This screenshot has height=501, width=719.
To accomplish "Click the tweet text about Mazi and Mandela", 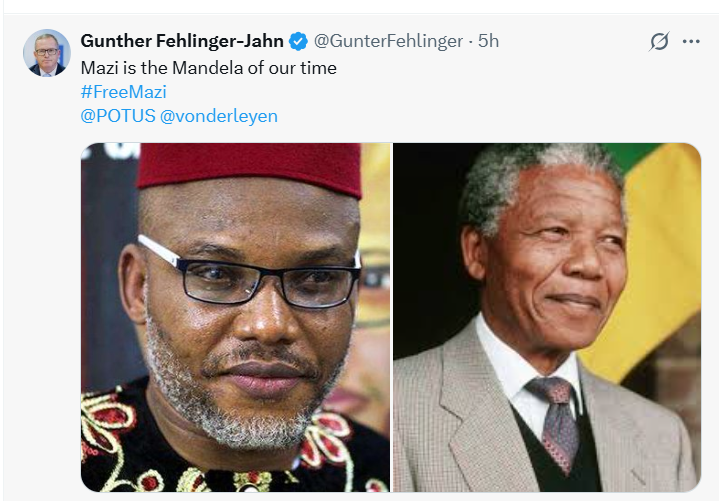I will pyautogui.click(x=208, y=68).
